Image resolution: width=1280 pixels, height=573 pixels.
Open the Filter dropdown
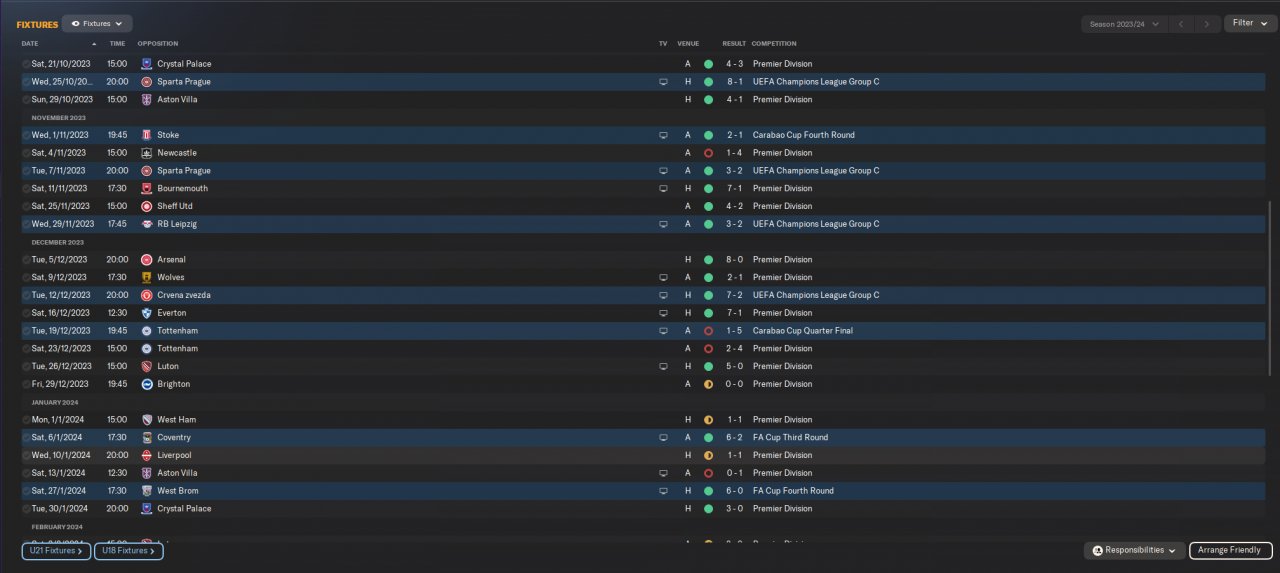pyautogui.click(x=1249, y=23)
